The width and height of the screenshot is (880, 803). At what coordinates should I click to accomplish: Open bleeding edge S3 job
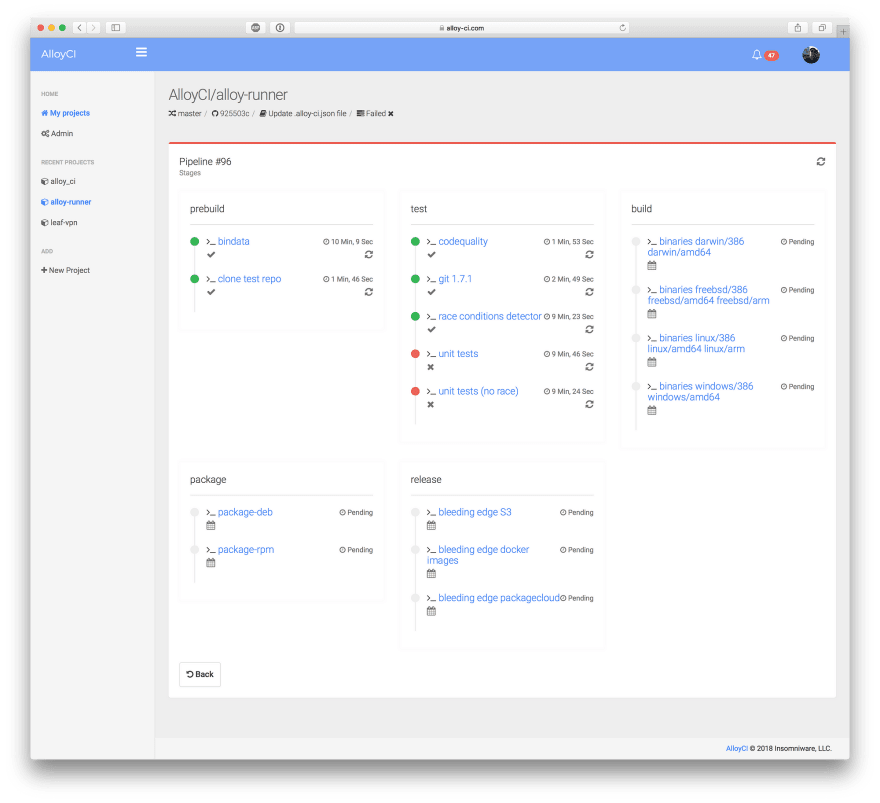click(475, 512)
